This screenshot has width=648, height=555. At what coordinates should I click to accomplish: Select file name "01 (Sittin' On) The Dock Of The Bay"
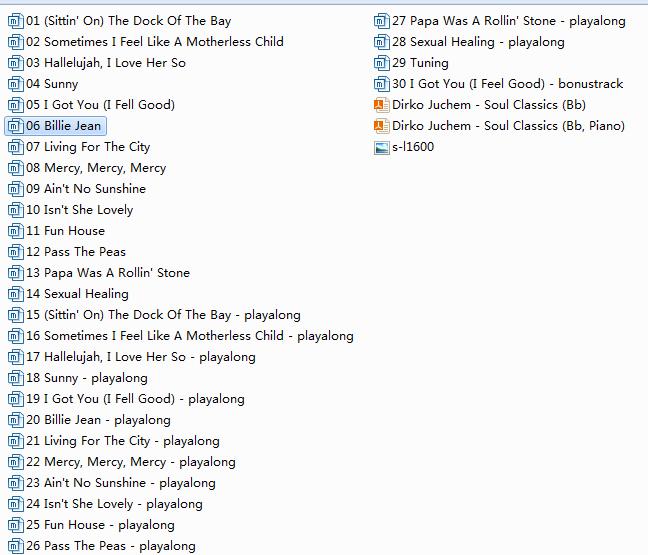pos(129,21)
